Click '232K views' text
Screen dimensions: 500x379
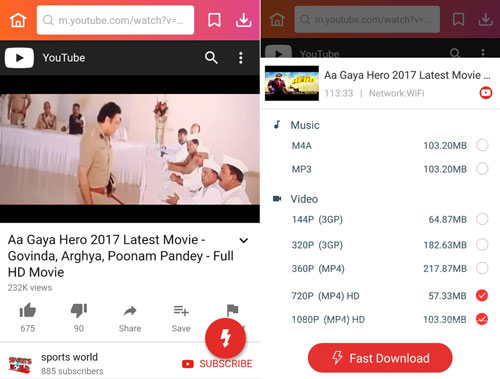30,288
